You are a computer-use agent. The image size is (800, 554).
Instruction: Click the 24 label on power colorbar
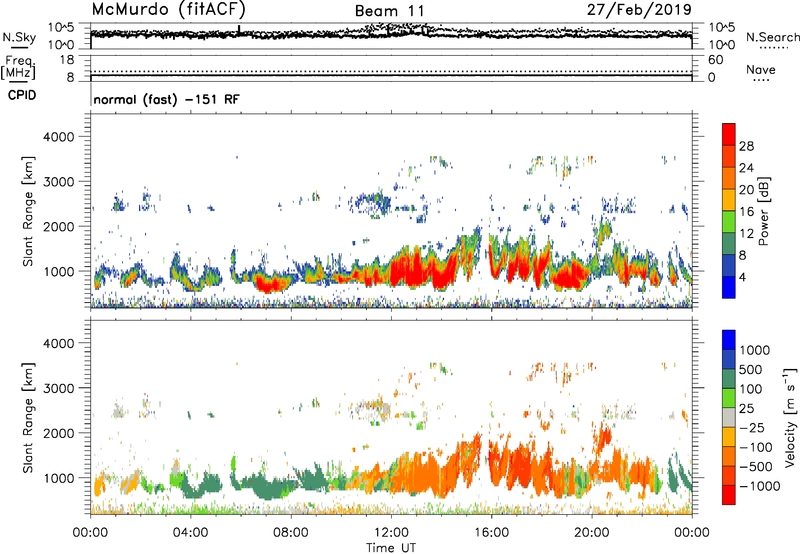(x=746, y=168)
